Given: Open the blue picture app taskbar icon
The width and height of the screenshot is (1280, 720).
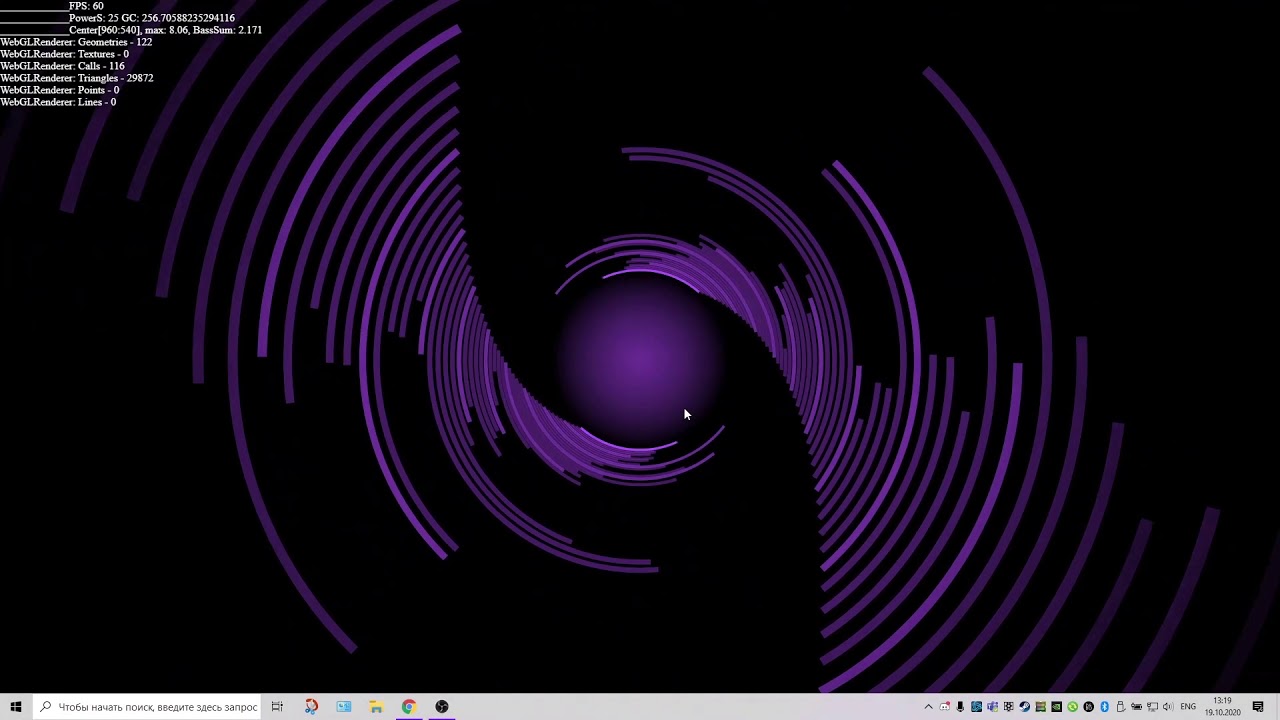Looking at the screenshot, I should pyautogui.click(x=344, y=707).
